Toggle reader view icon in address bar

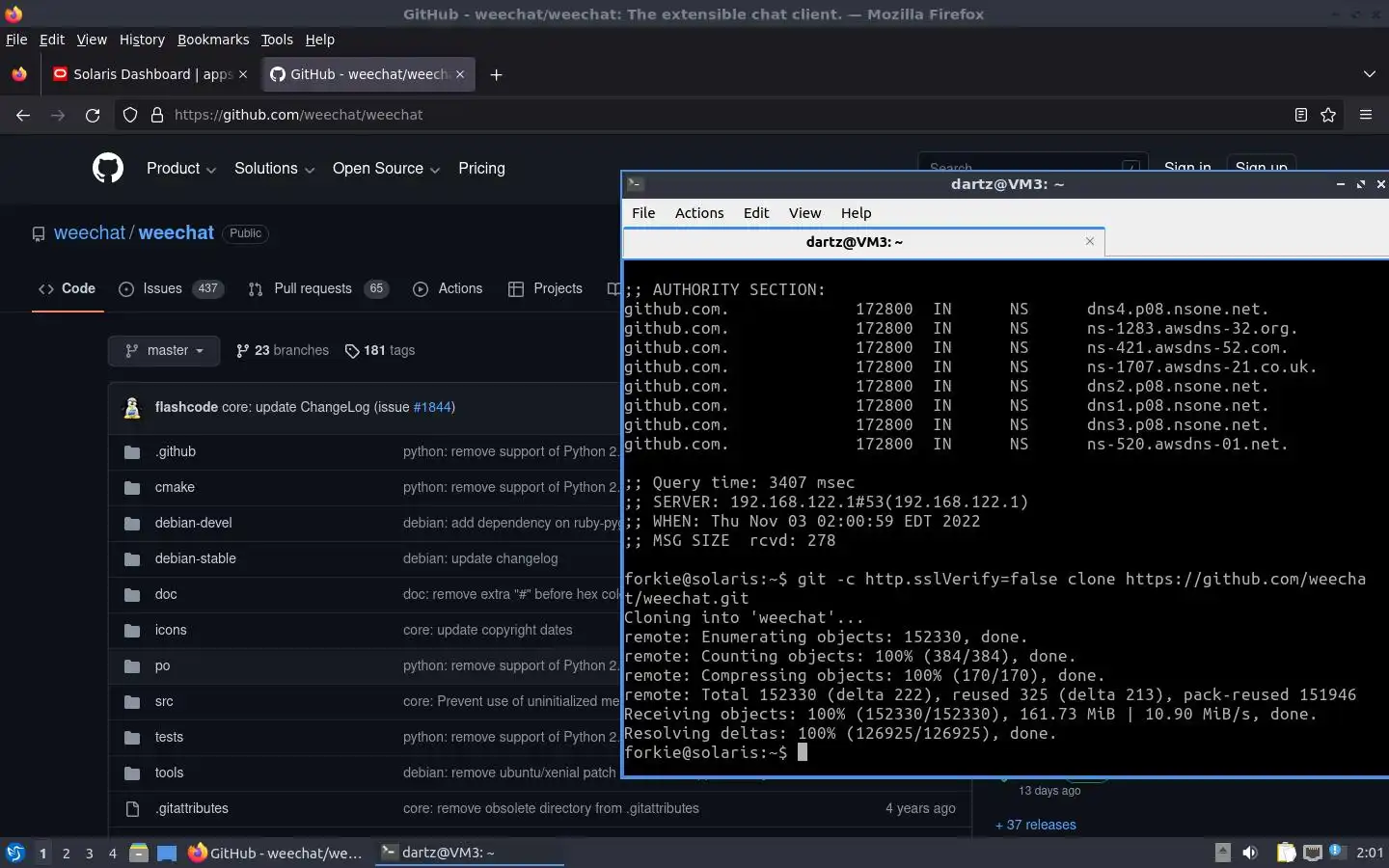[x=1300, y=115]
